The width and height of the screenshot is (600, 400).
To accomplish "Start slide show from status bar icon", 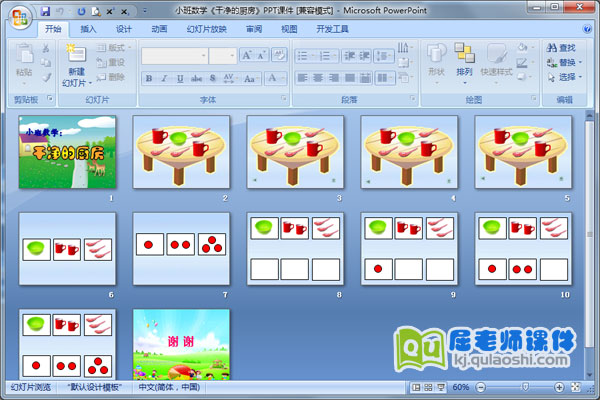I will (441, 387).
